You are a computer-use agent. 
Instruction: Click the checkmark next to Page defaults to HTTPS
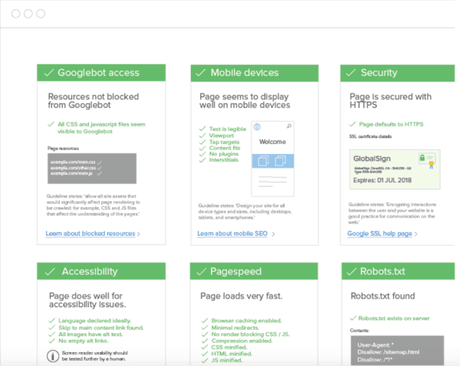pos(352,124)
